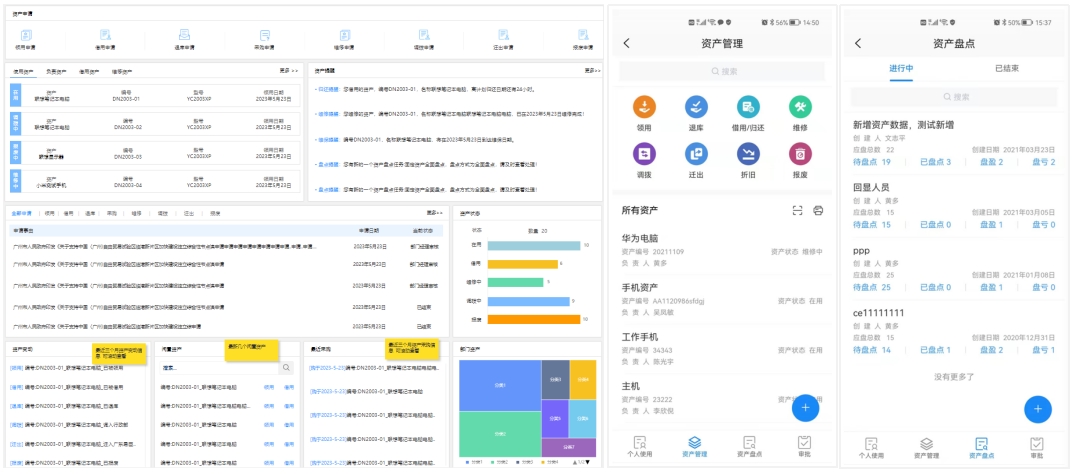This screenshot has width=1074, height=474.
Task: Open the 采购申请 icon in the top bar
Action: pos(265,35)
